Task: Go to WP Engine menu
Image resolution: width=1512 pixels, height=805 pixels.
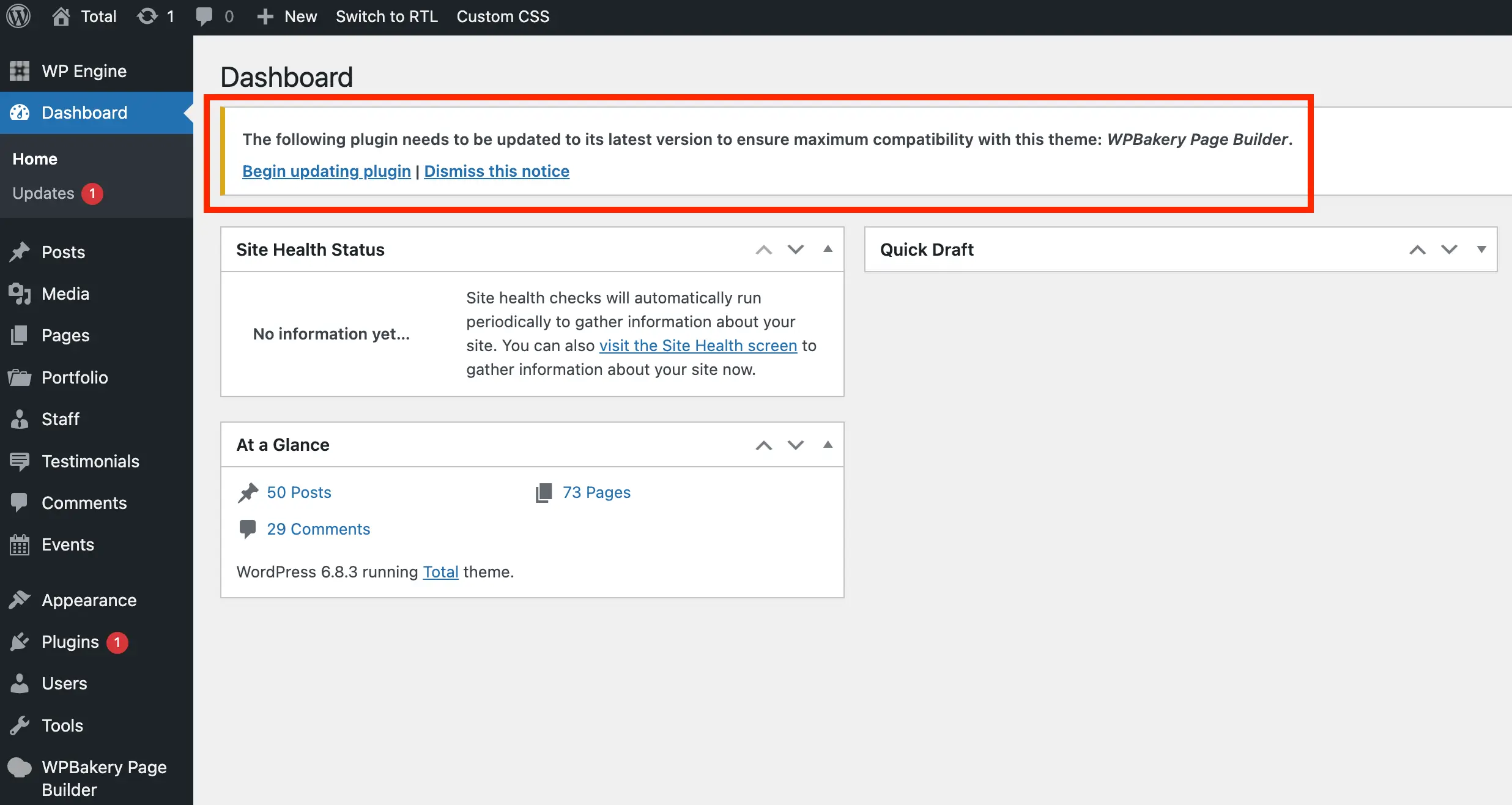Action: tap(84, 71)
